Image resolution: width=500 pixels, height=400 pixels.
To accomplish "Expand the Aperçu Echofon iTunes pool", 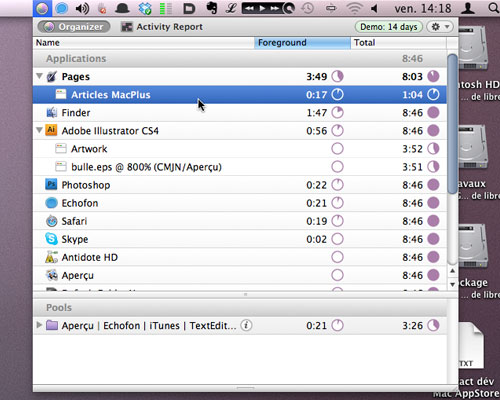I will point(39,325).
